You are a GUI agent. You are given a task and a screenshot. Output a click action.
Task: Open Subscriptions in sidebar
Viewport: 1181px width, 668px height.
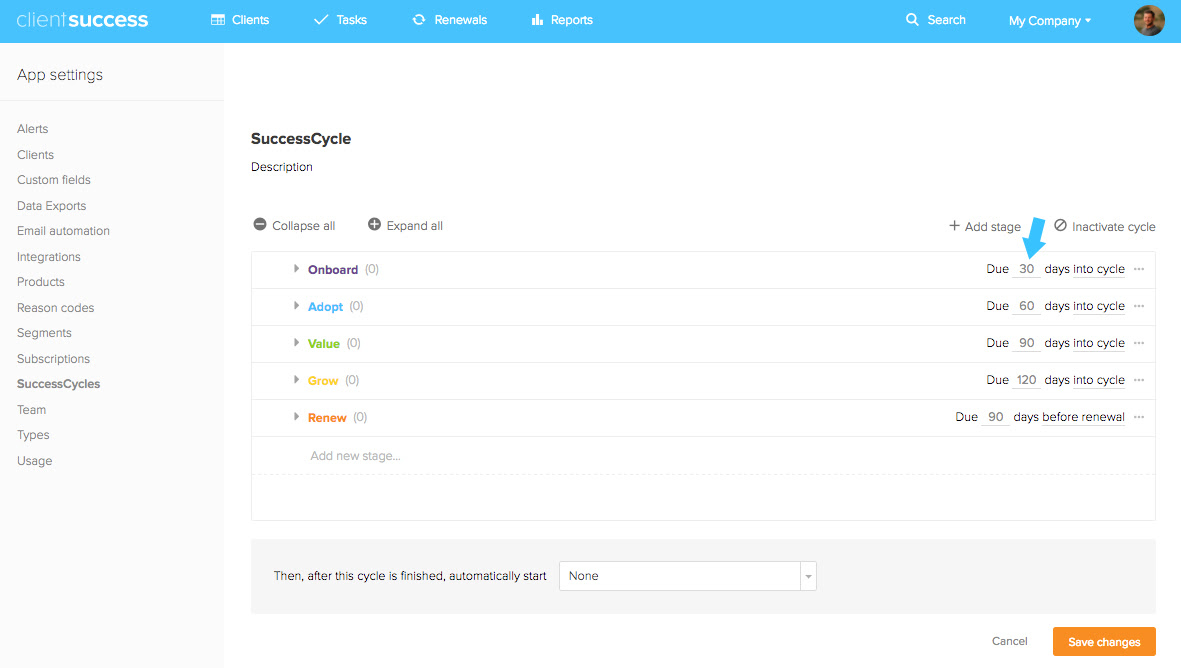click(x=53, y=358)
